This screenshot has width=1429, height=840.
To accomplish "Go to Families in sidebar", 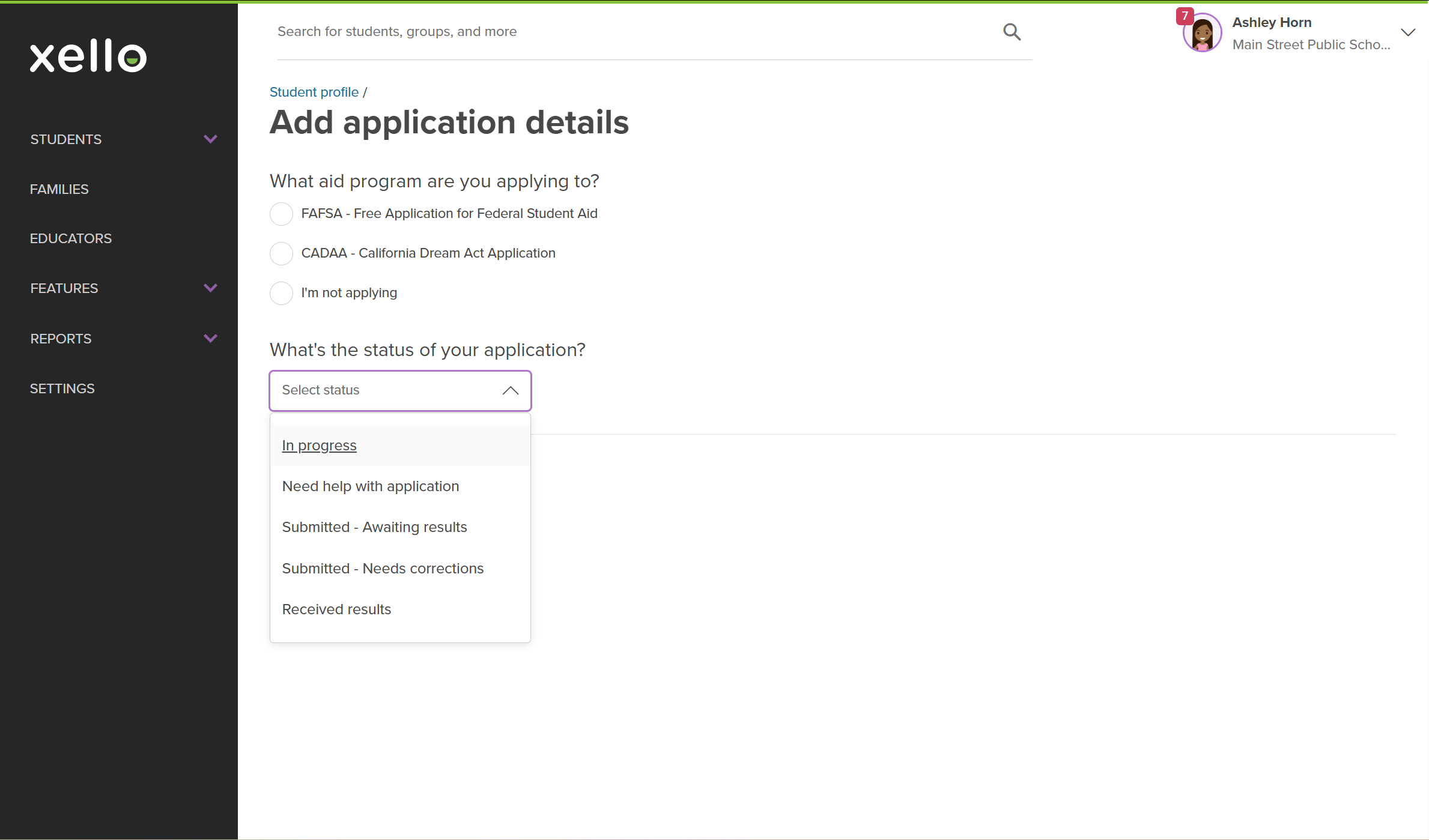I will (59, 189).
